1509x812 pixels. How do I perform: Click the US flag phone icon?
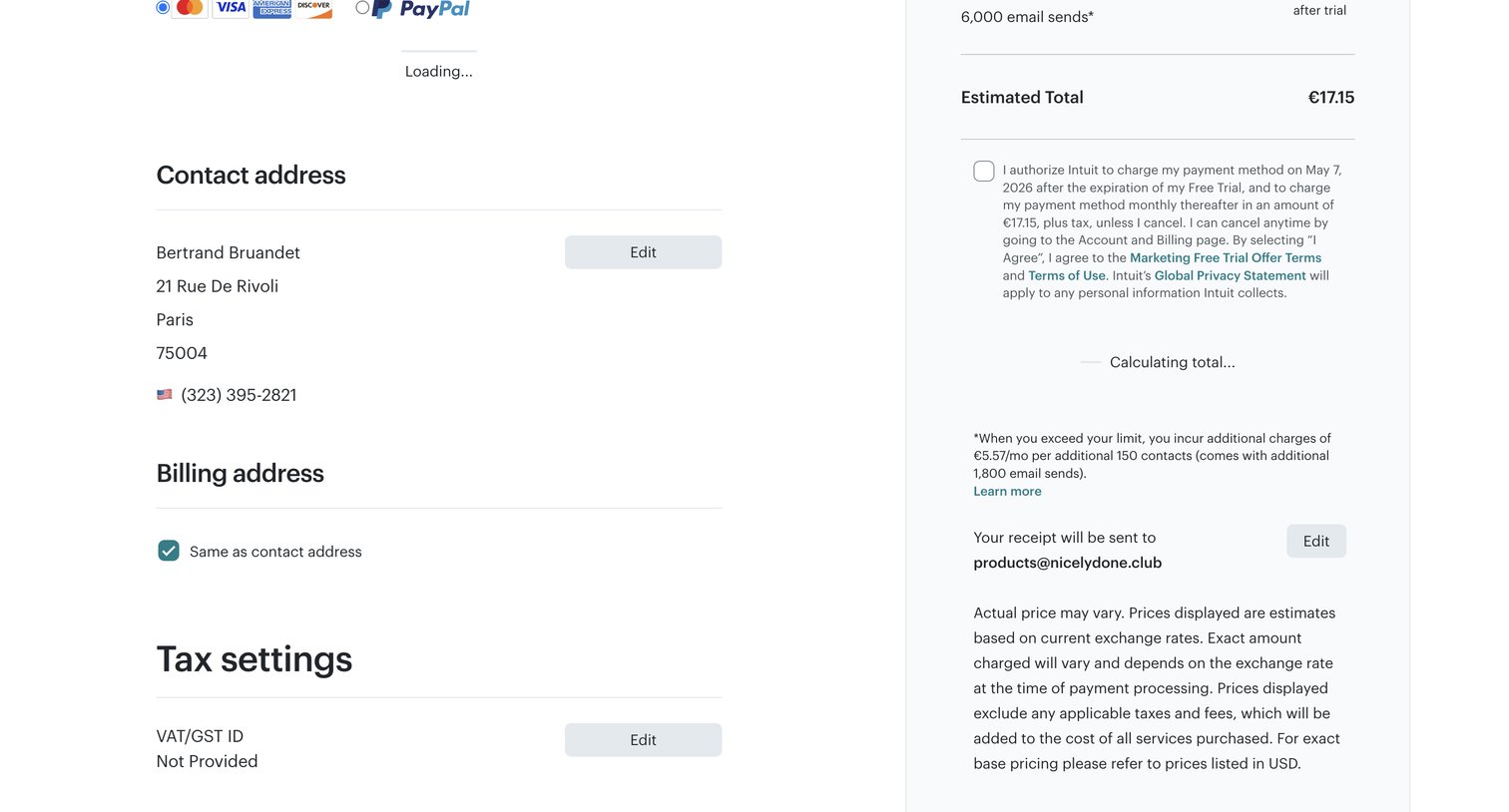(x=165, y=395)
